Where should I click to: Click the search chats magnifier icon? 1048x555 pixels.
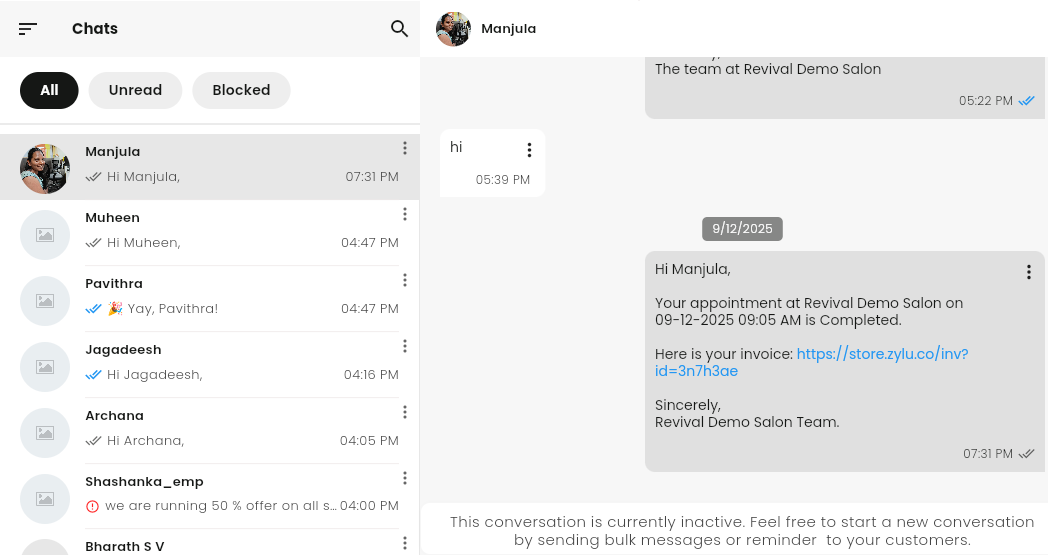(399, 29)
